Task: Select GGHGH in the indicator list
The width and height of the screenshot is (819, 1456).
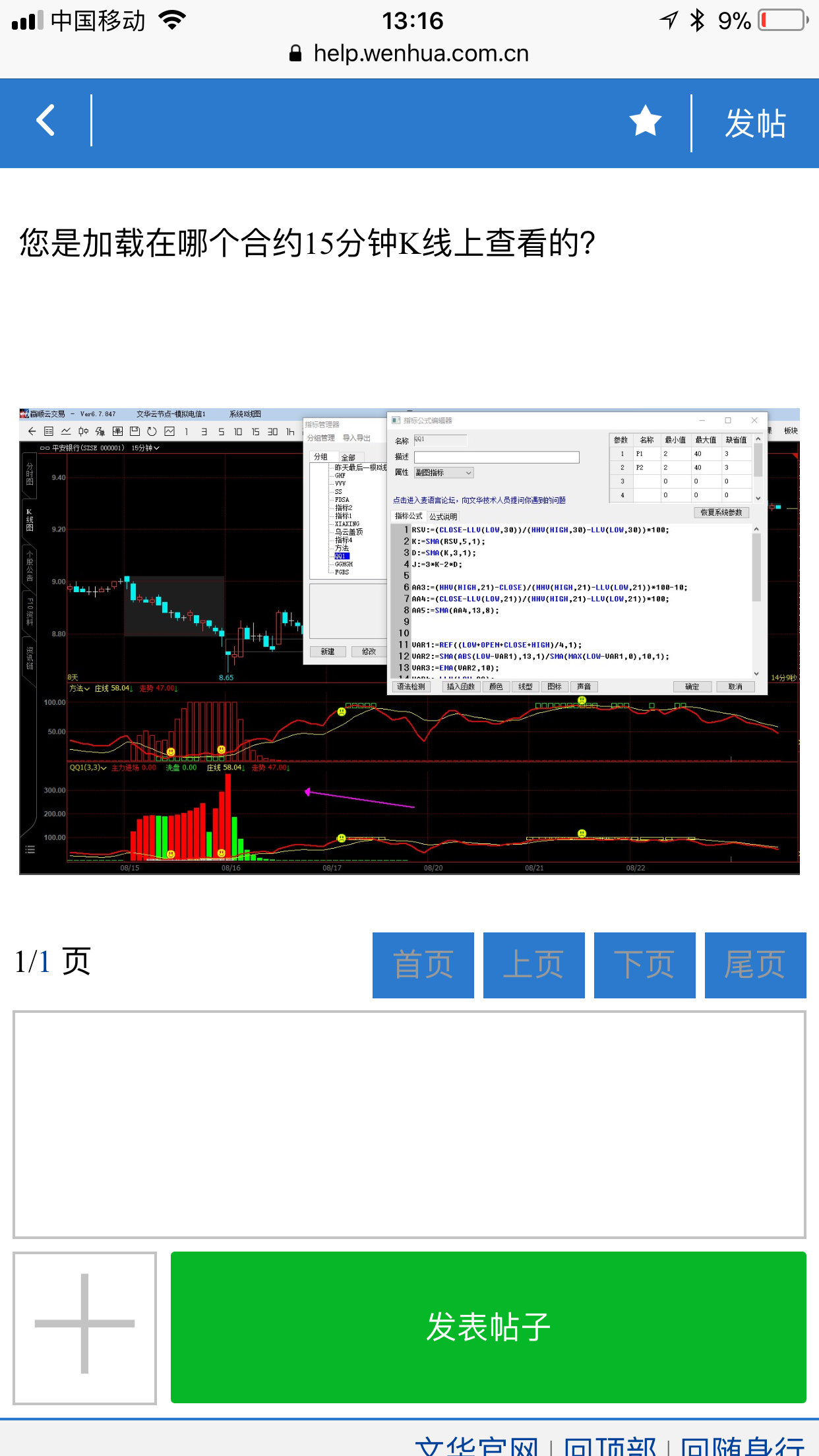Action: [x=344, y=564]
